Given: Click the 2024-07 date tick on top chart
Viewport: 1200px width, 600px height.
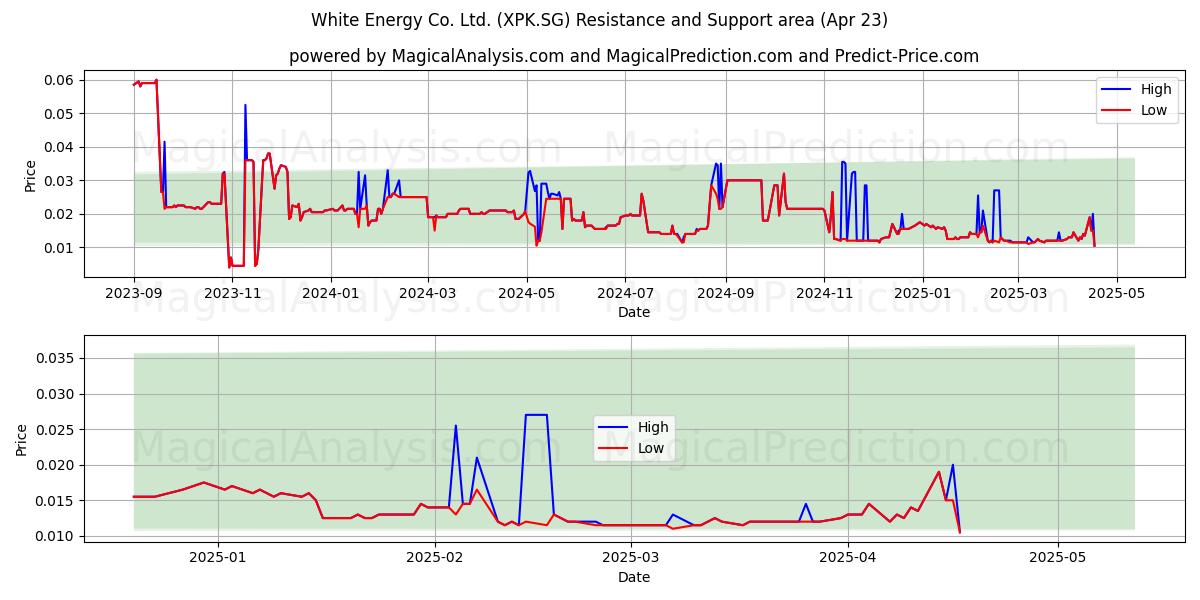Looking at the screenshot, I should click(x=625, y=292).
